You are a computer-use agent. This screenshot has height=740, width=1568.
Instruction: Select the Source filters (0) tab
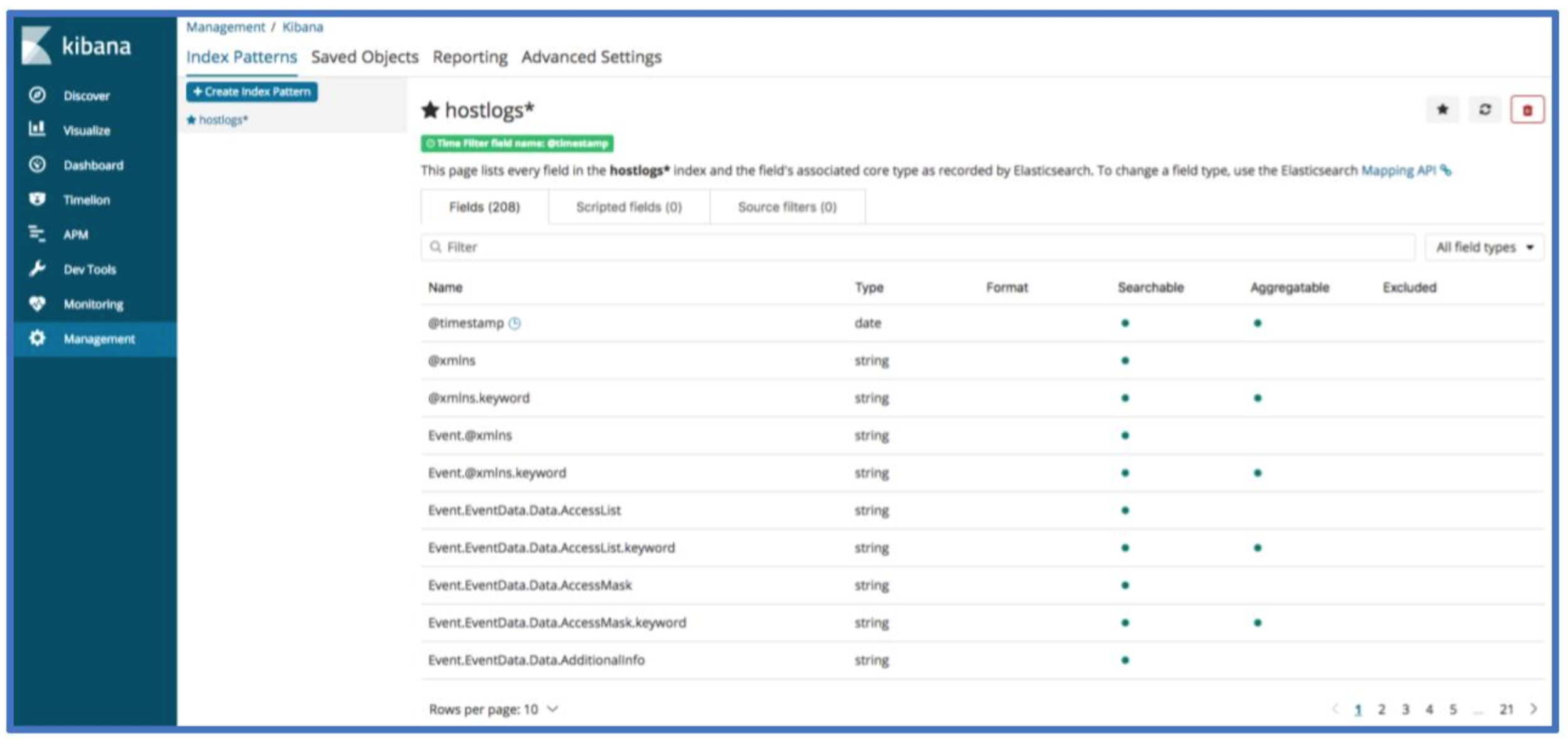[x=787, y=207]
